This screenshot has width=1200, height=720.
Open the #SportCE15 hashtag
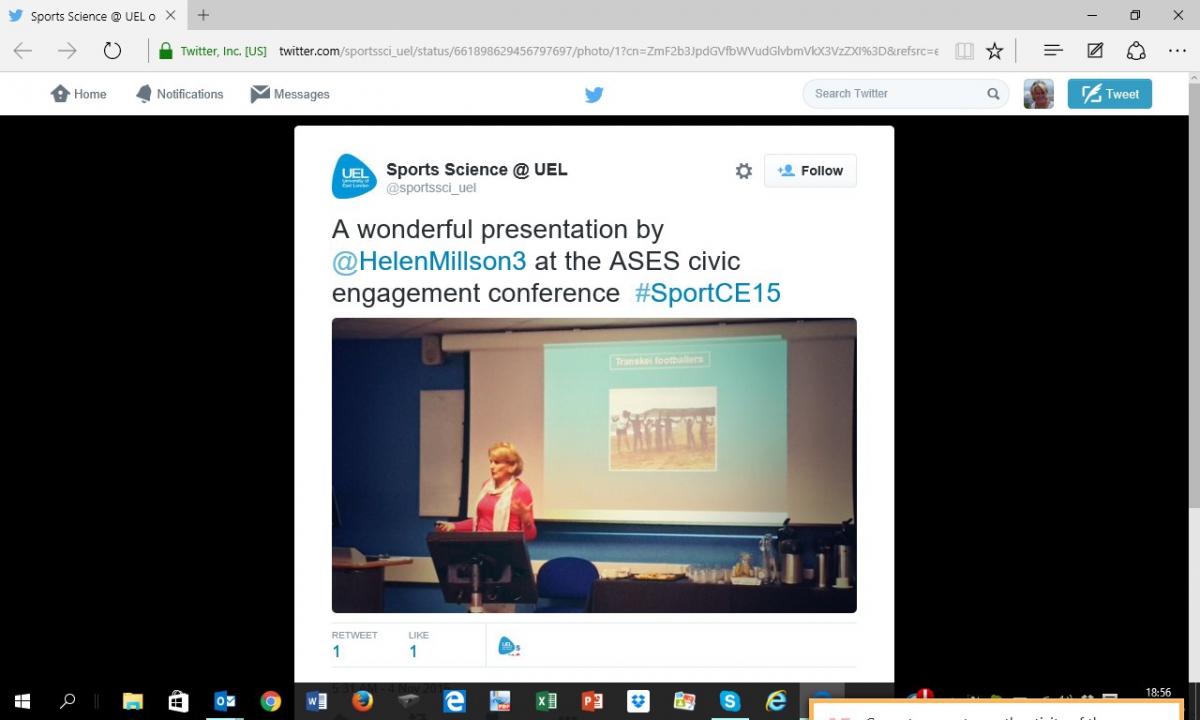coord(707,293)
